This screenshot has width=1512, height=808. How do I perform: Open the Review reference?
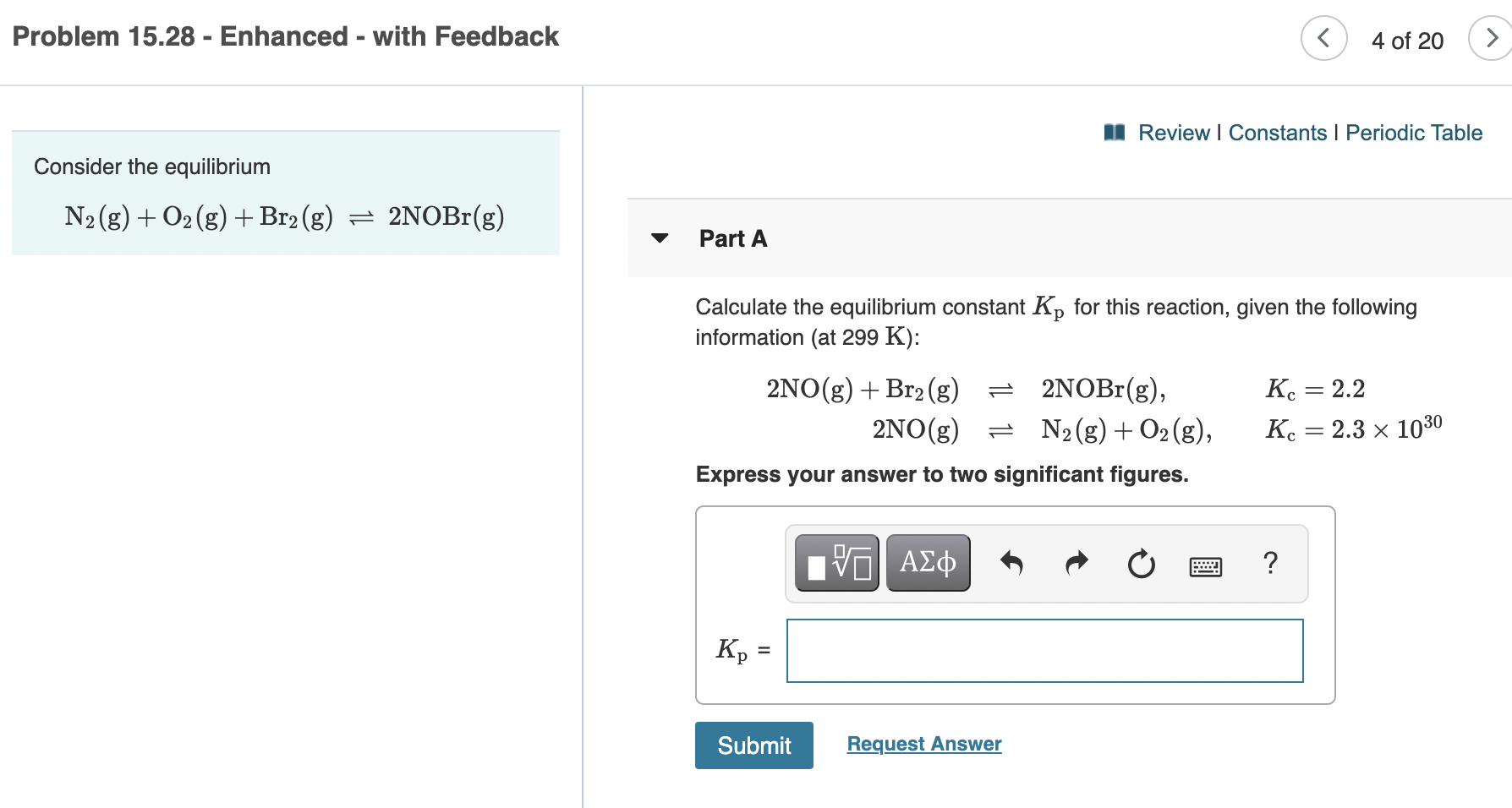click(x=1174, y=132)
